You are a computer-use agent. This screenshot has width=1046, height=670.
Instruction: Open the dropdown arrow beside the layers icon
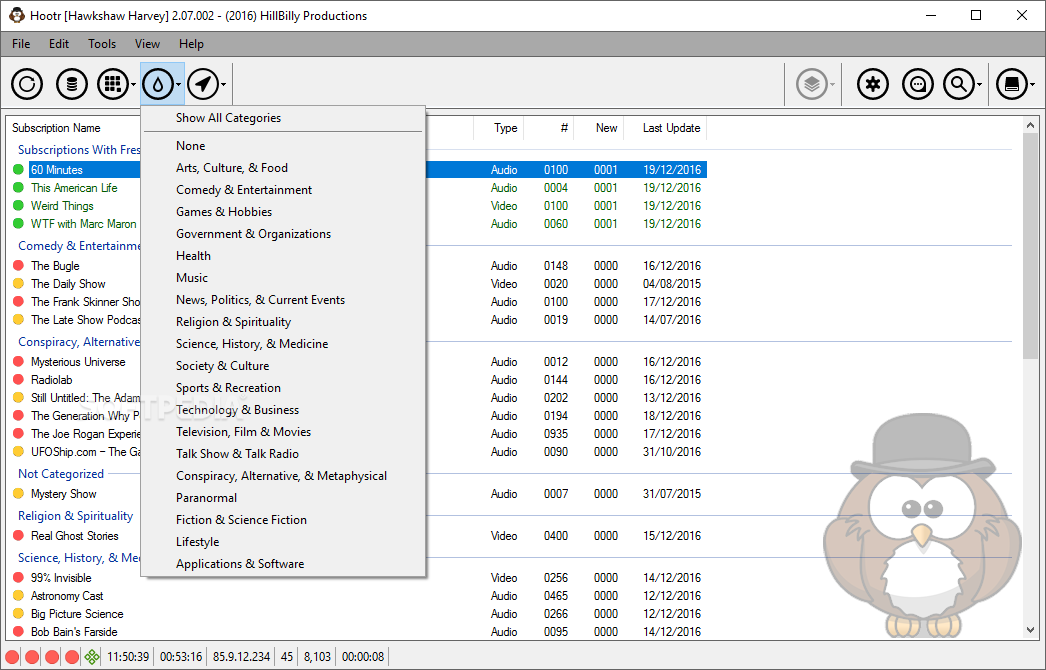tap(832, 85)
